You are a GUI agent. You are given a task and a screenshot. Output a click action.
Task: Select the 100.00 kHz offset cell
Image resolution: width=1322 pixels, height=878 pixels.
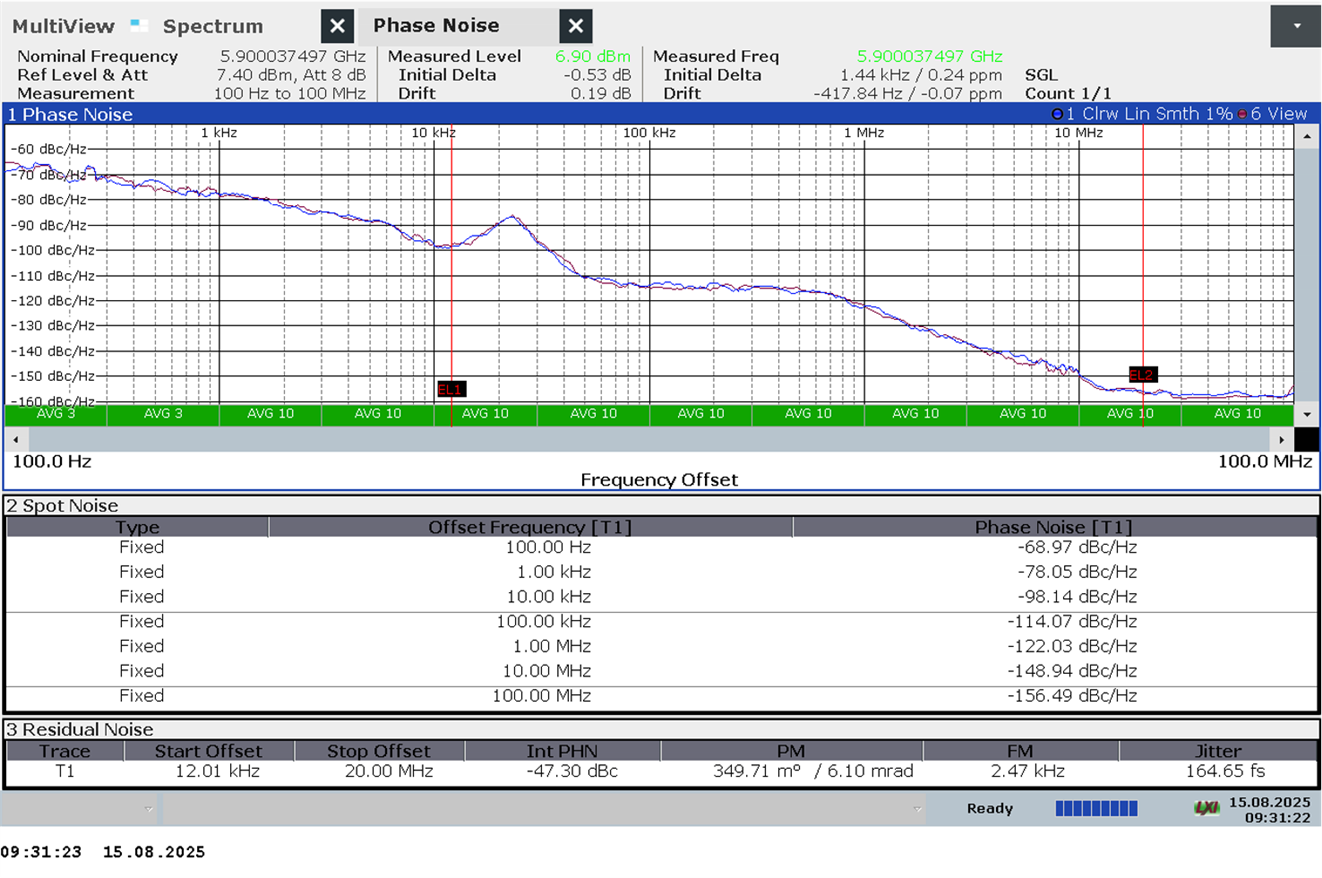(x=544, y=622)
